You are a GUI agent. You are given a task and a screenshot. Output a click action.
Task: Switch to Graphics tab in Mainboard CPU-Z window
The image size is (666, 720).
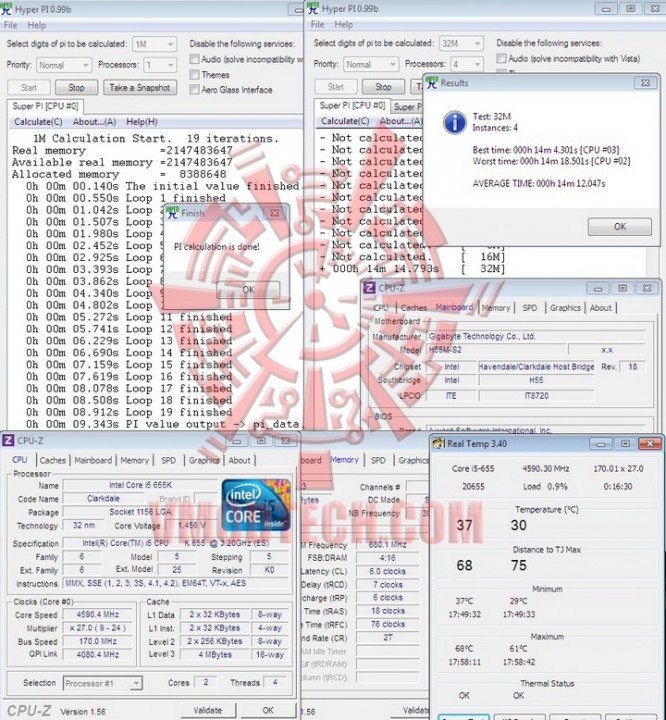click(565, 308)
